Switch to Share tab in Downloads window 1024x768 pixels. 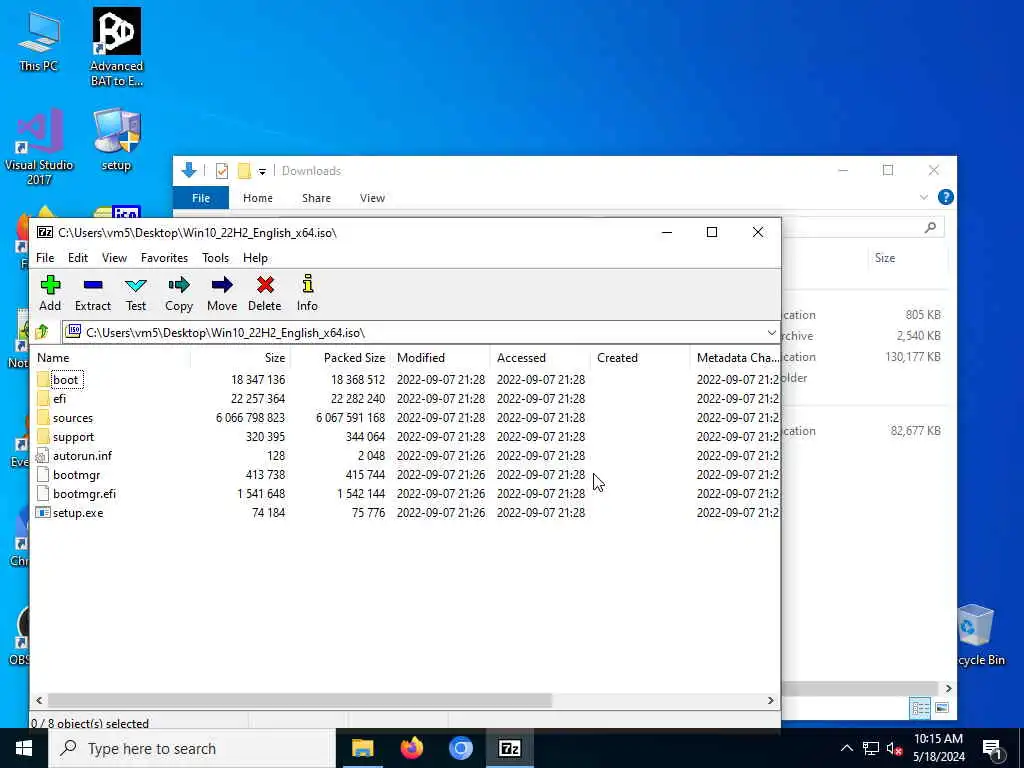pyautogui.click(x=316, y=198)
